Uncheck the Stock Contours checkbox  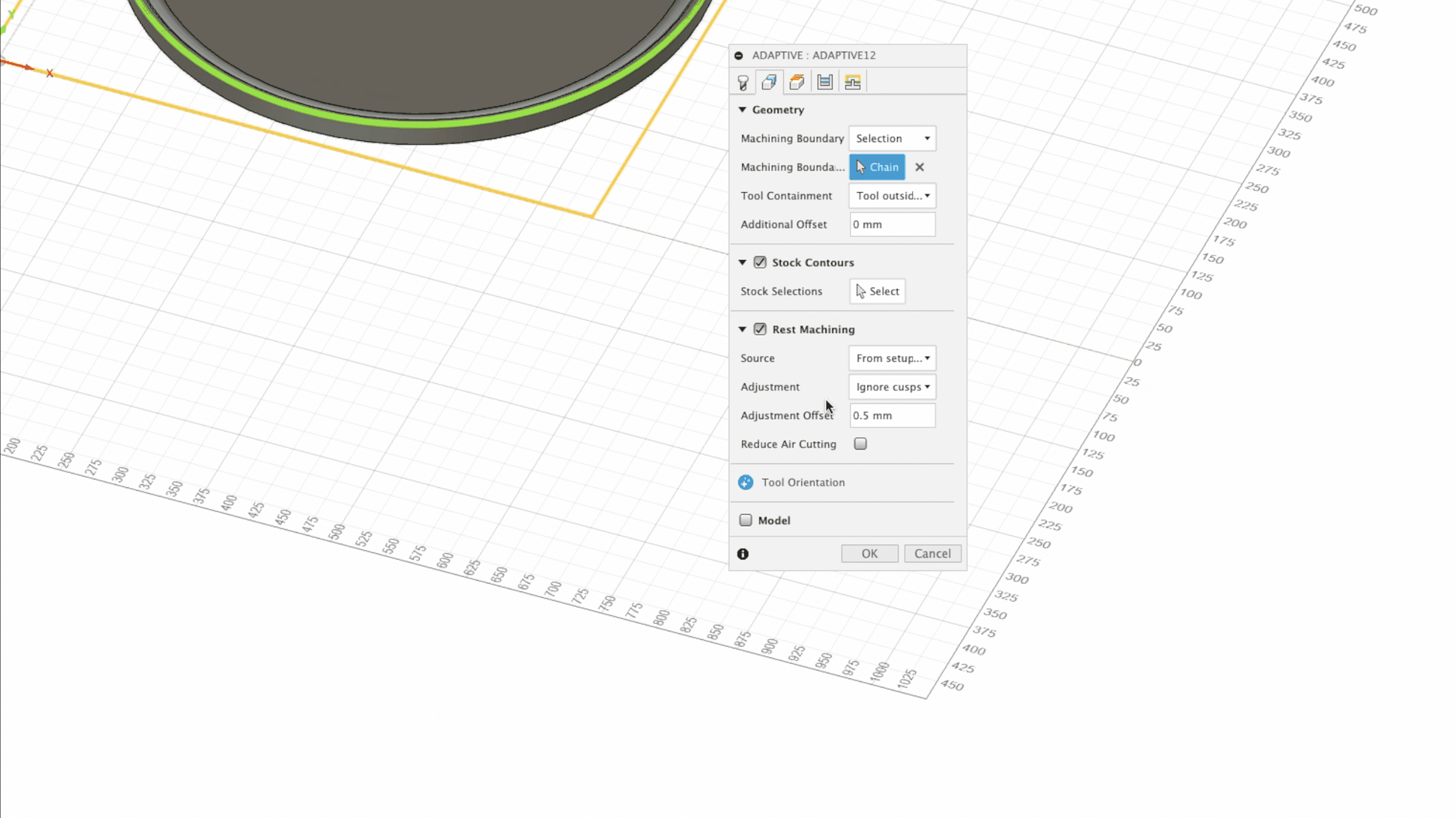point(760,262)
